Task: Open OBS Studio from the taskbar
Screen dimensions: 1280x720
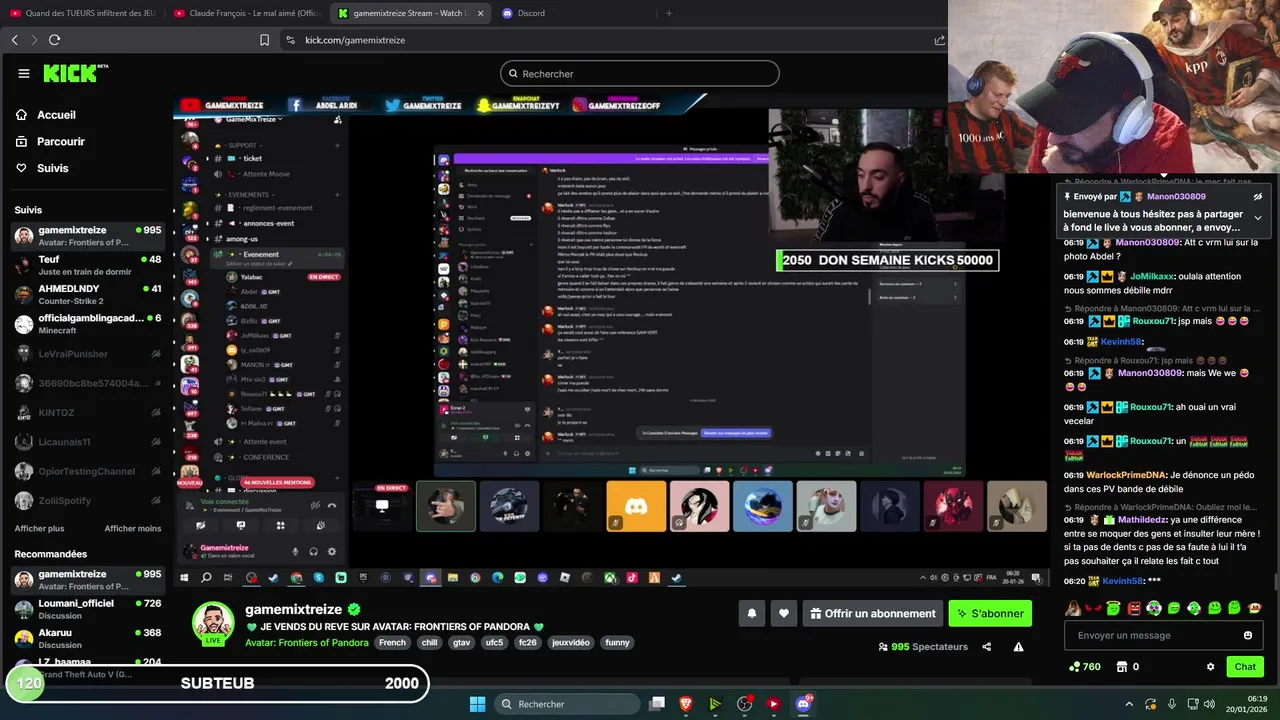Action: [744, 704]
